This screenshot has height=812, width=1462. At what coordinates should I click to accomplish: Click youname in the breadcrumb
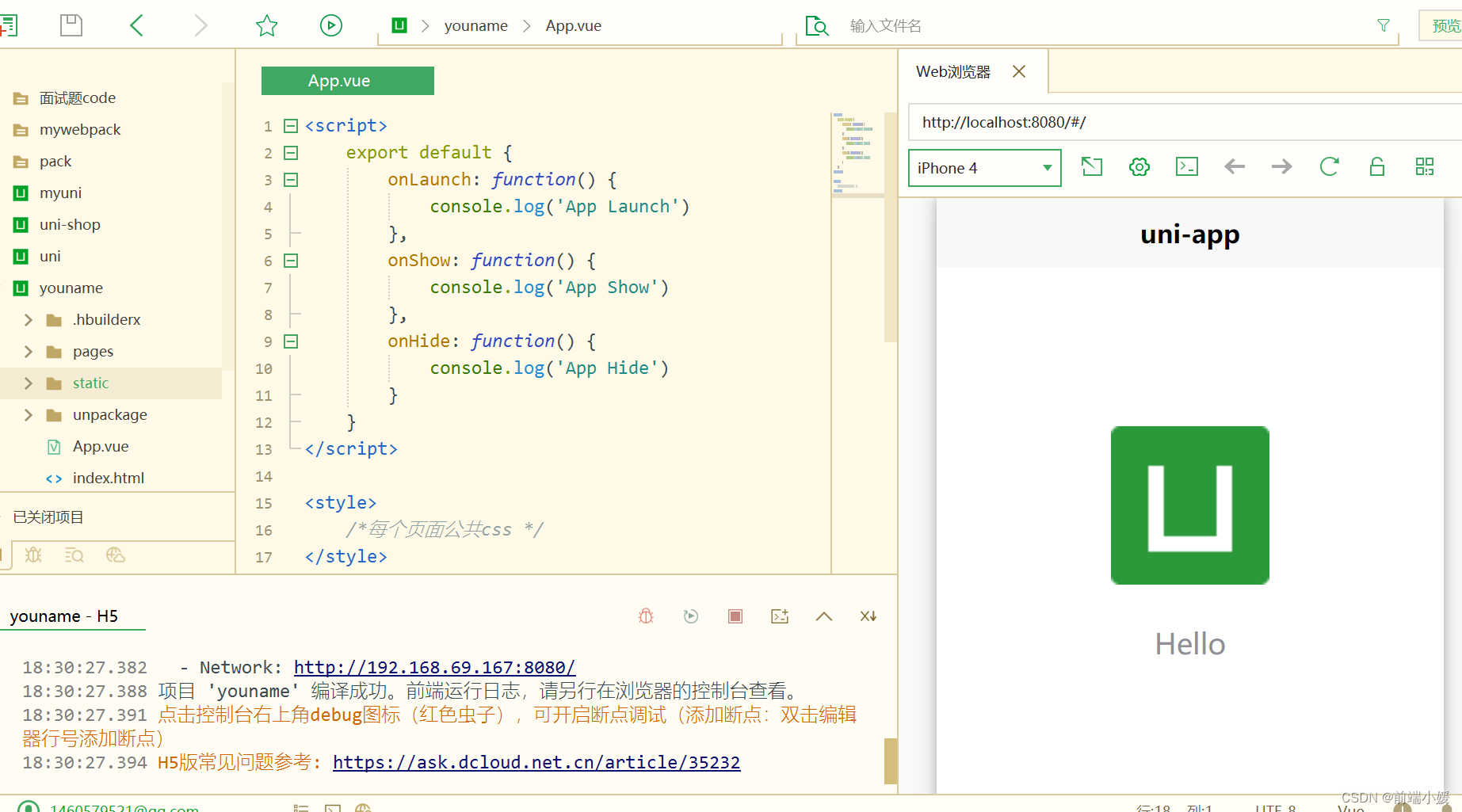(475, 25)
